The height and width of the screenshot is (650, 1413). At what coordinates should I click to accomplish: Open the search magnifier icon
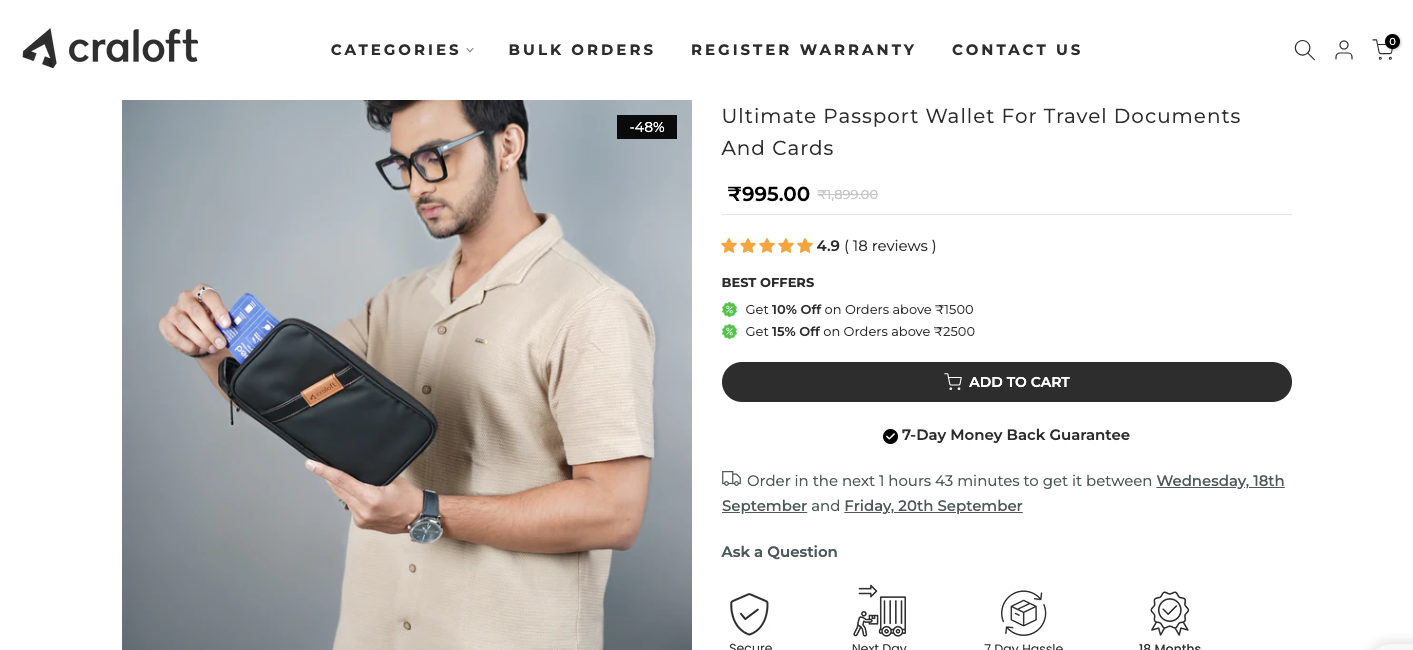click(1304, 50)
